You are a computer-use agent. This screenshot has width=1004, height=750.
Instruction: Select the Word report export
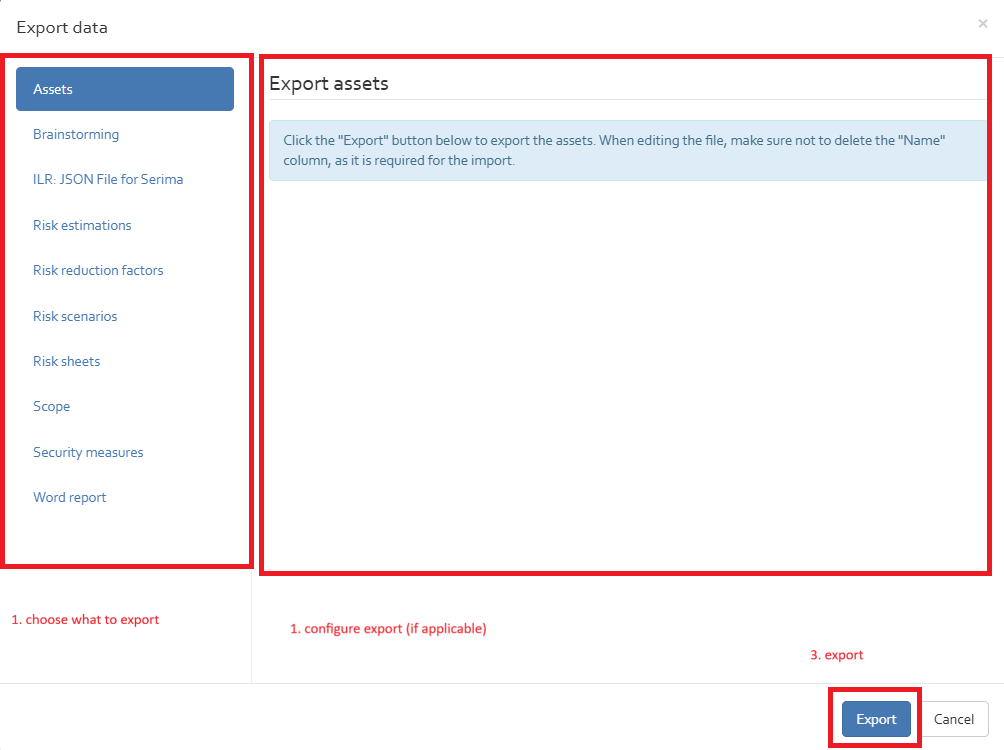coord(69,498)
